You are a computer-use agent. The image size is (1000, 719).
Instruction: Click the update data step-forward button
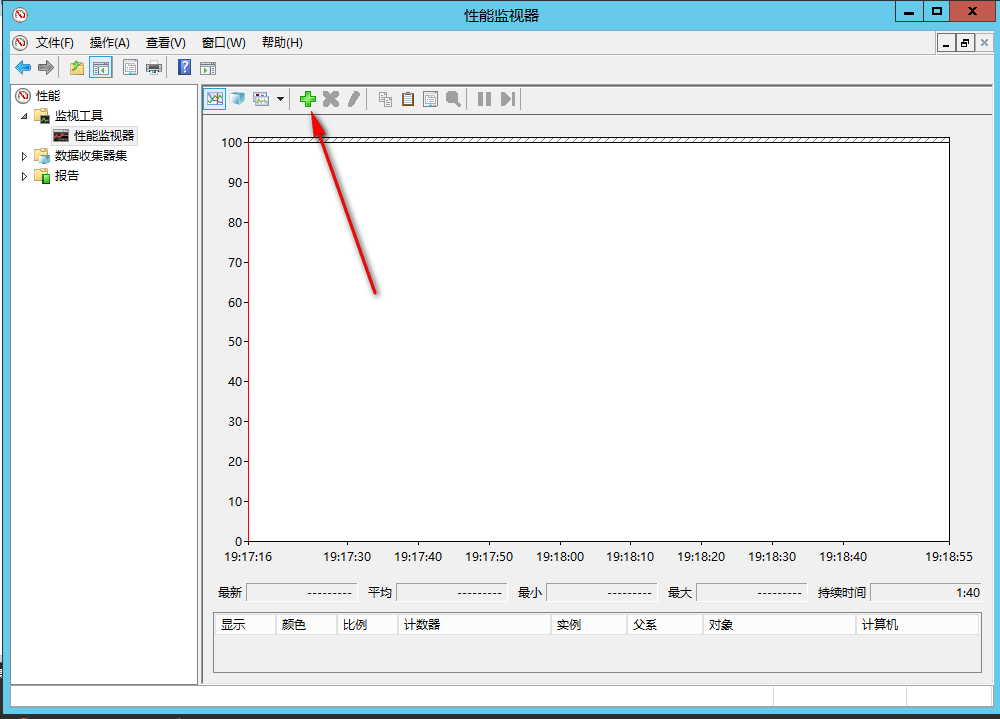point(508,99)
